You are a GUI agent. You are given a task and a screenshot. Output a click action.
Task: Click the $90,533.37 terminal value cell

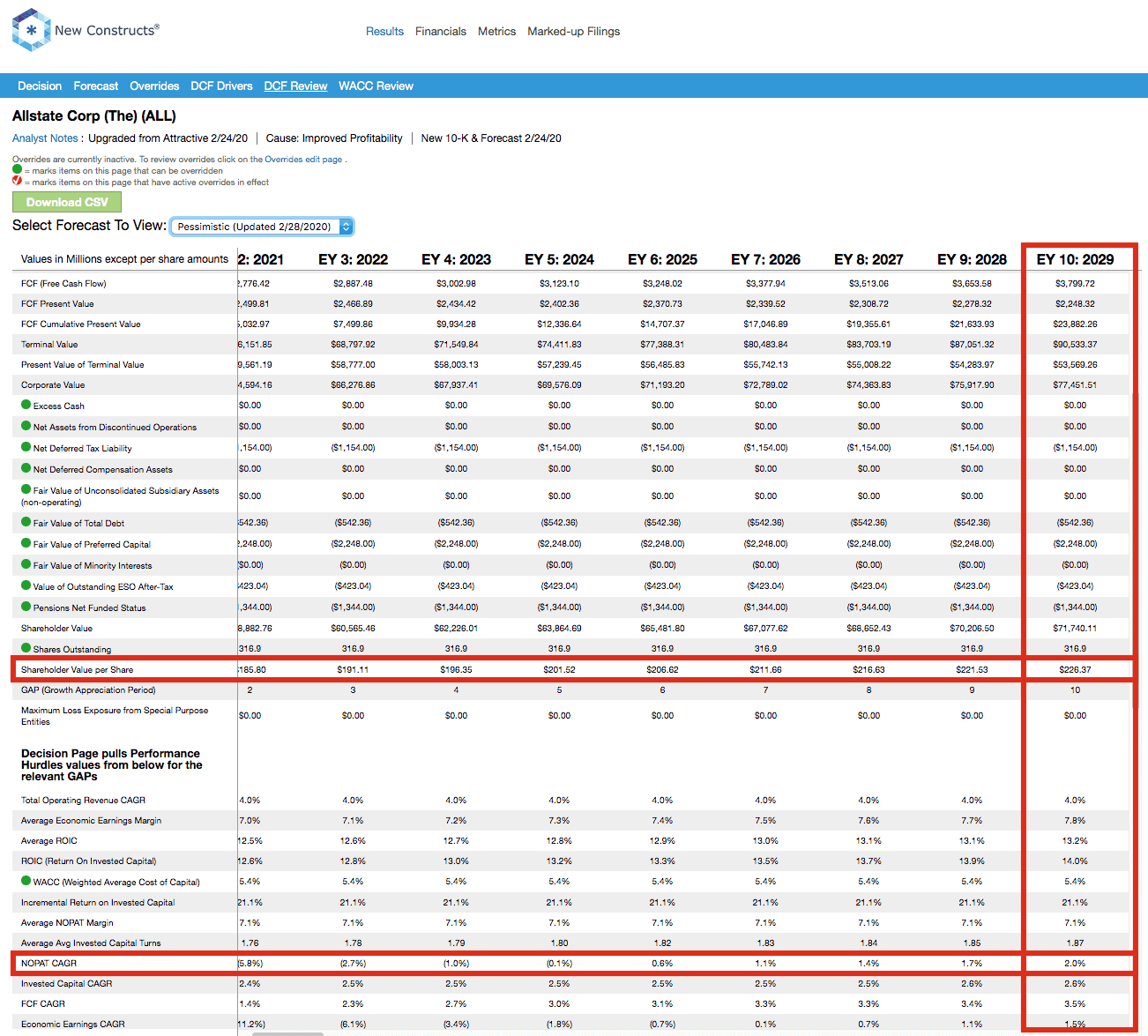[1076, 345]
